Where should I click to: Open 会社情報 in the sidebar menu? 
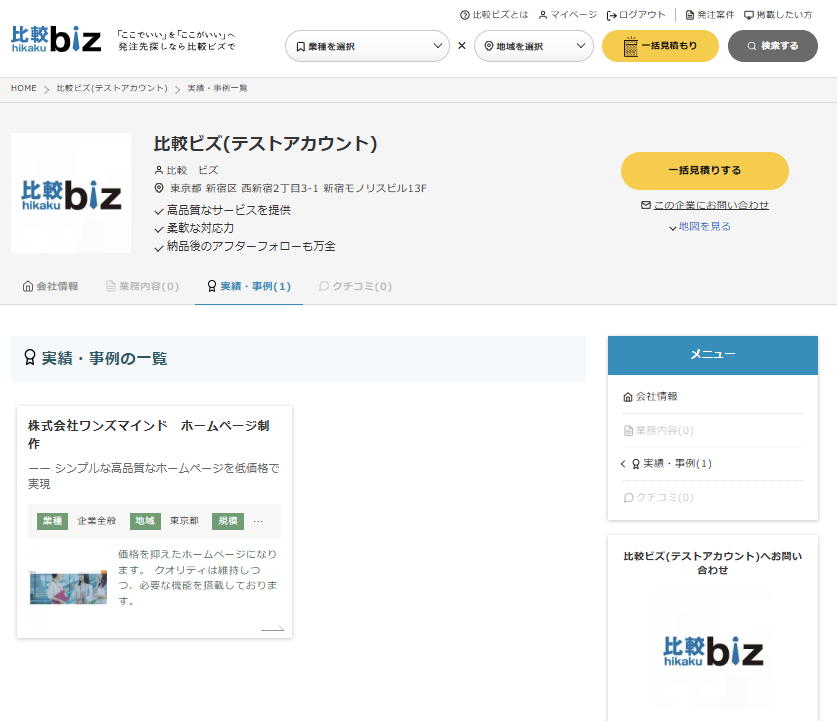tap(651, 397)
